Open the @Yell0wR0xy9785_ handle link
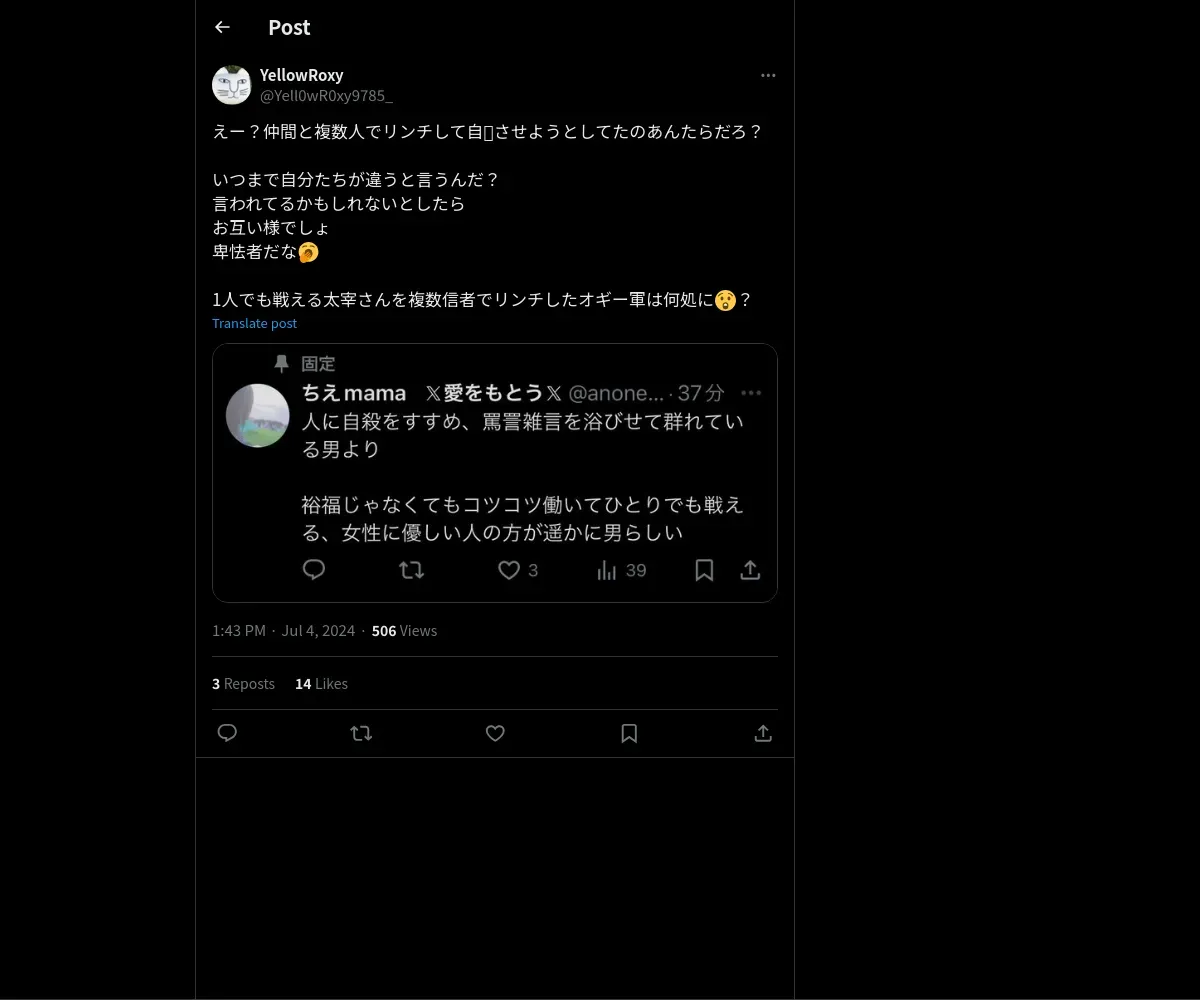This screenshot has height=1000, width=1200. pos(326,95)
